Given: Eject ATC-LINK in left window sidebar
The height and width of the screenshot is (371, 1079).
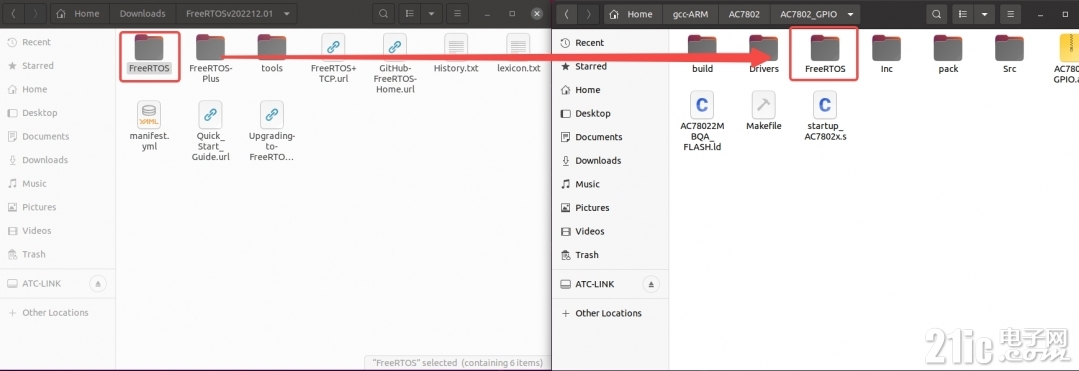Looking at the screenshot, I should click(98, 284).
